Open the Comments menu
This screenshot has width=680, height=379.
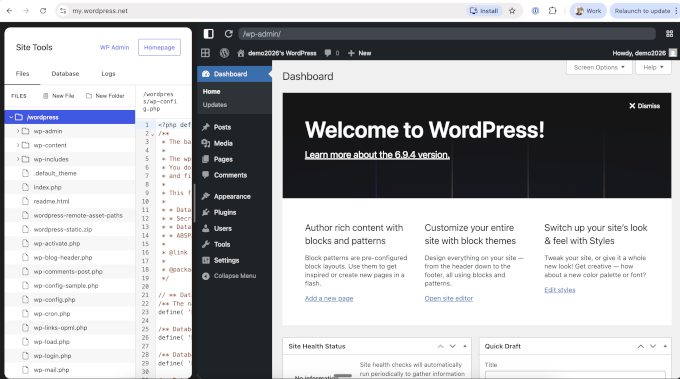point(235,175)
